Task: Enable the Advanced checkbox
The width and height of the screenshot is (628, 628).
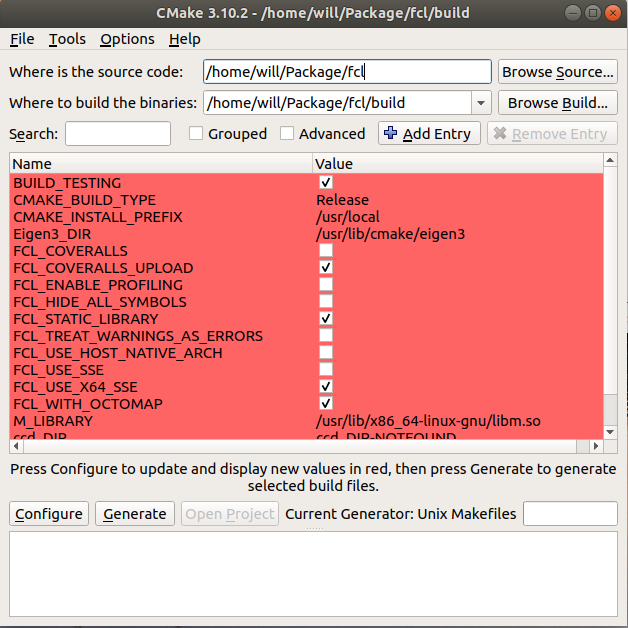Action: click(x=287, y=133)
